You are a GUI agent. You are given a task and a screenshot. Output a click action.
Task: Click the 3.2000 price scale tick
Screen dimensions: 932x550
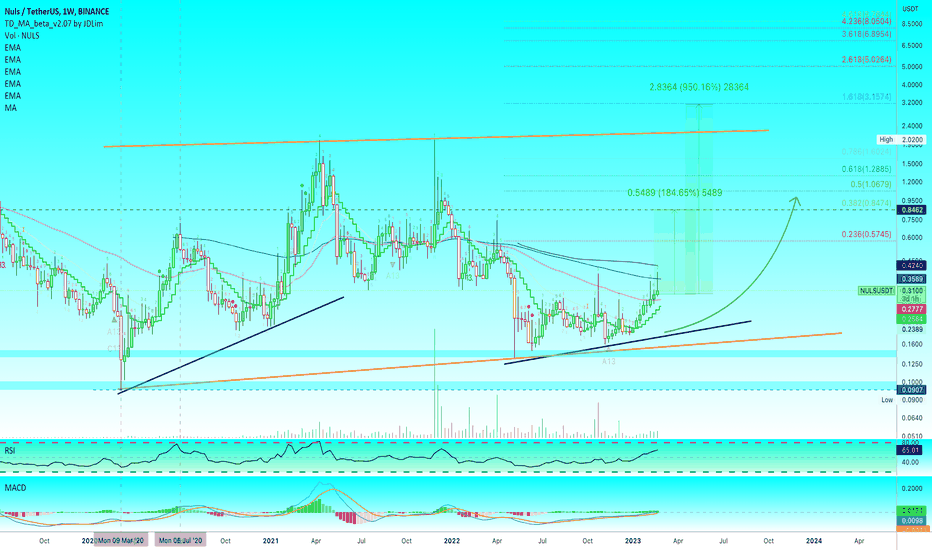click(912, 103)
